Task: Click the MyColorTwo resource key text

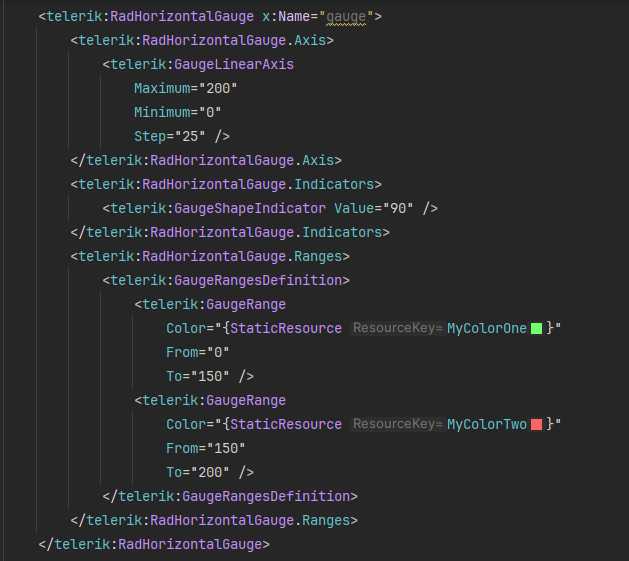Action: click(487, 425)
